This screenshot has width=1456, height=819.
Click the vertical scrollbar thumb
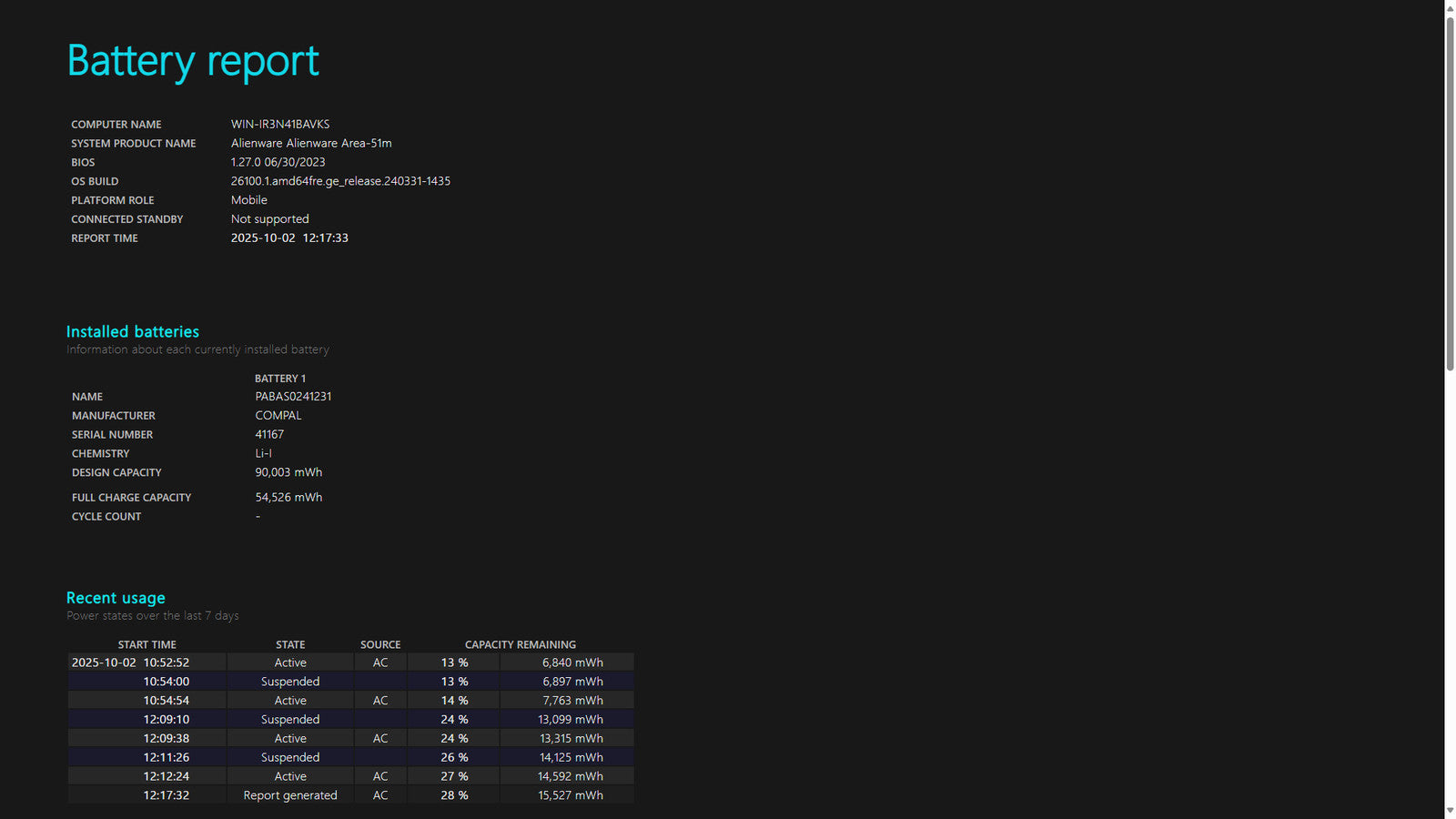tap(1450, 191)
